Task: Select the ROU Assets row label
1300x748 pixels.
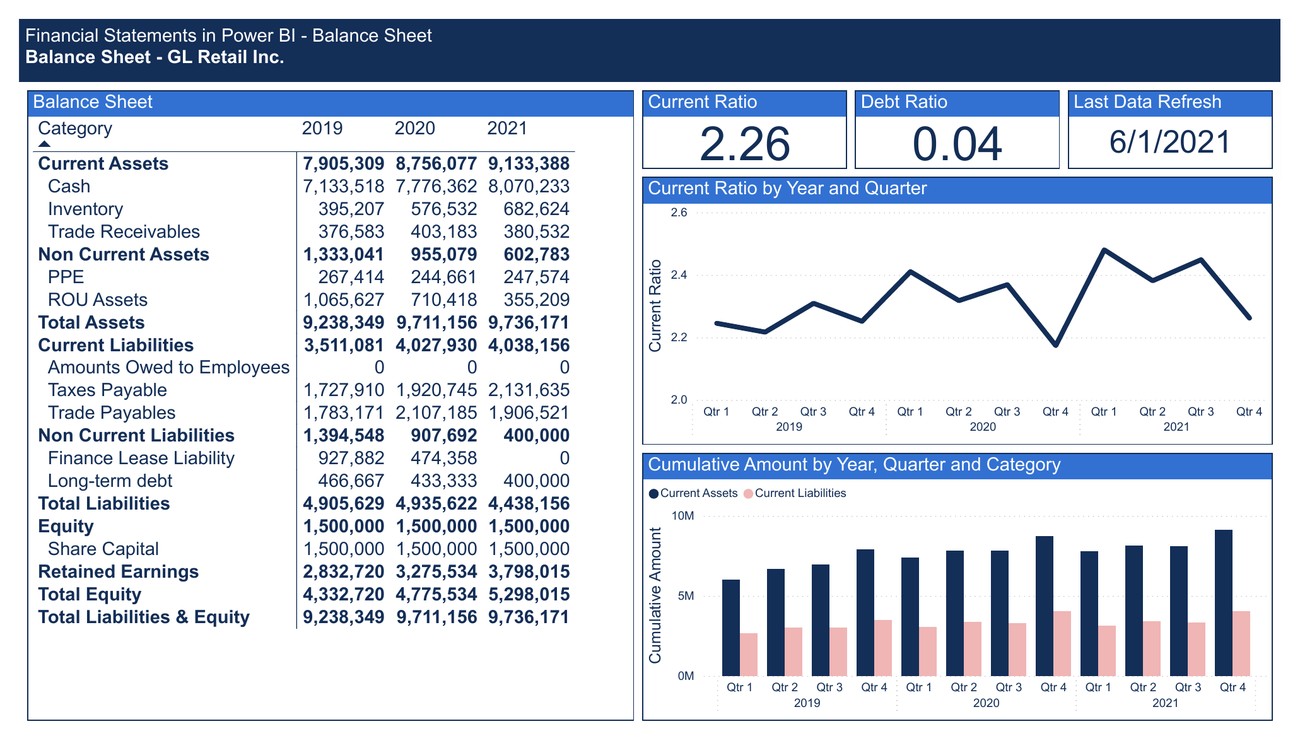Action: pos(97,300)
